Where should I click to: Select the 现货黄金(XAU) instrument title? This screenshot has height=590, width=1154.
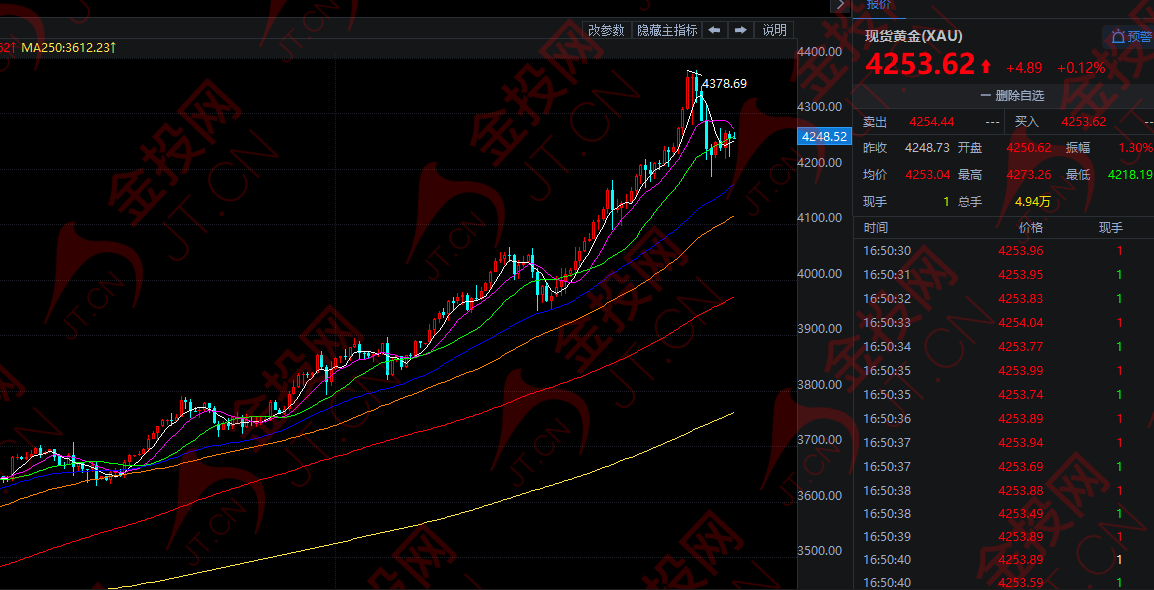[913, 36]
